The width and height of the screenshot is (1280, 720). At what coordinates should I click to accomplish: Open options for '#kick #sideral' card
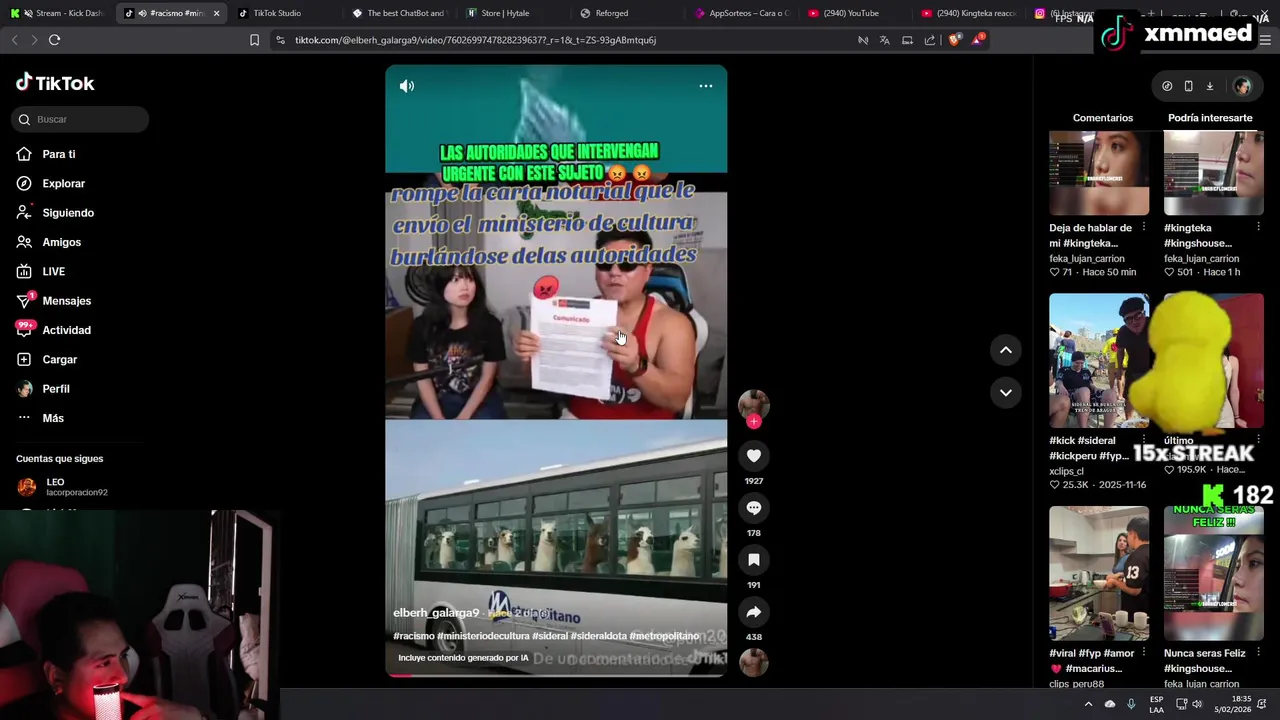pos(1144,440)
